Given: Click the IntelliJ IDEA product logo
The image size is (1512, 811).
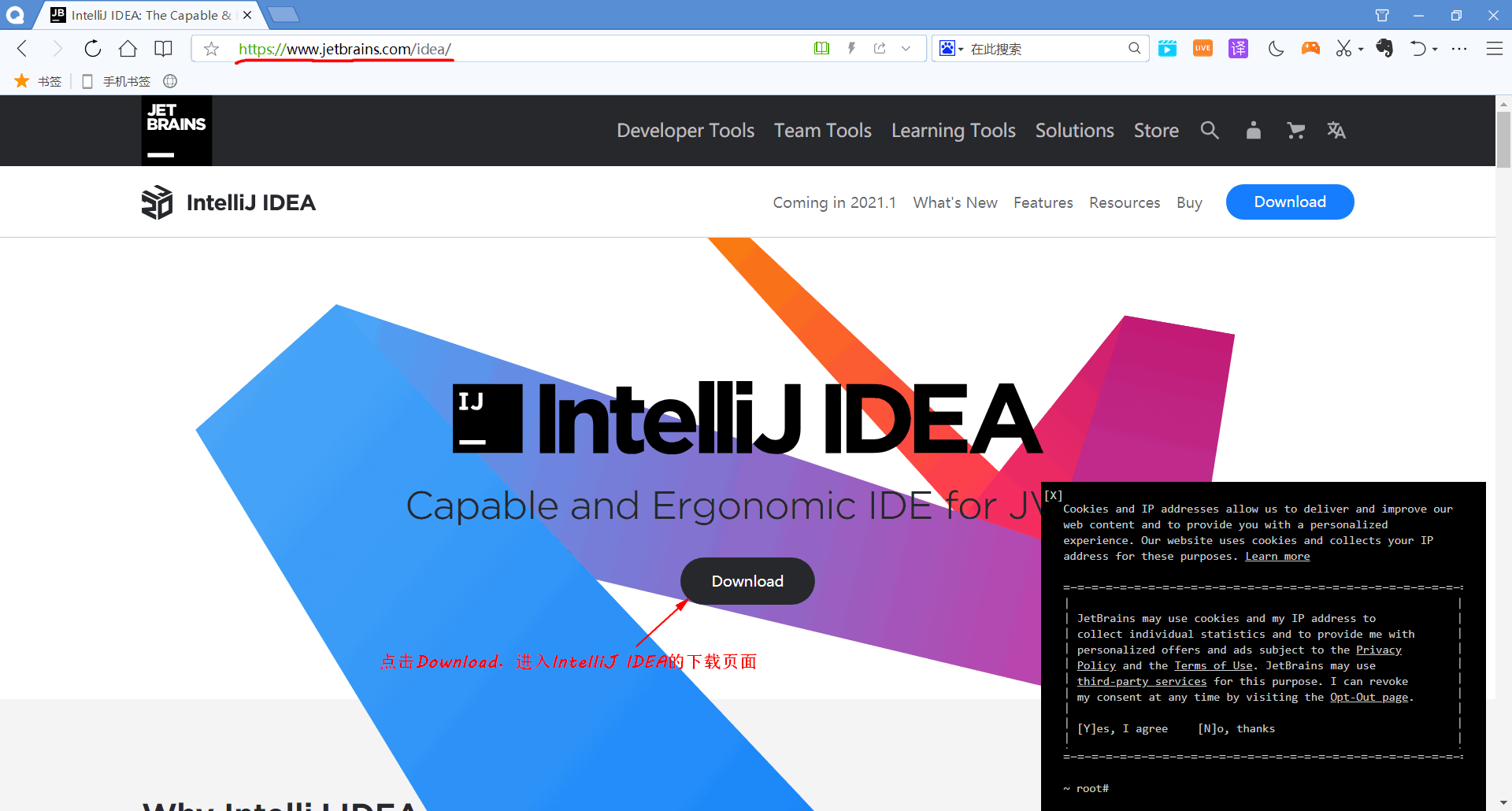Looking at the screenshot, I should pyautogui.click(x=228, y=202).
